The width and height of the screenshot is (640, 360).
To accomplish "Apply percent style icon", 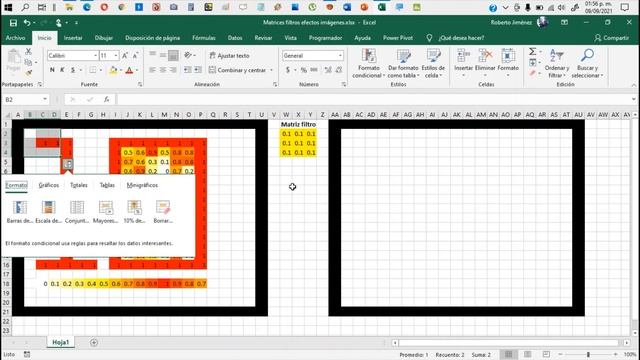I will (303, 70).
